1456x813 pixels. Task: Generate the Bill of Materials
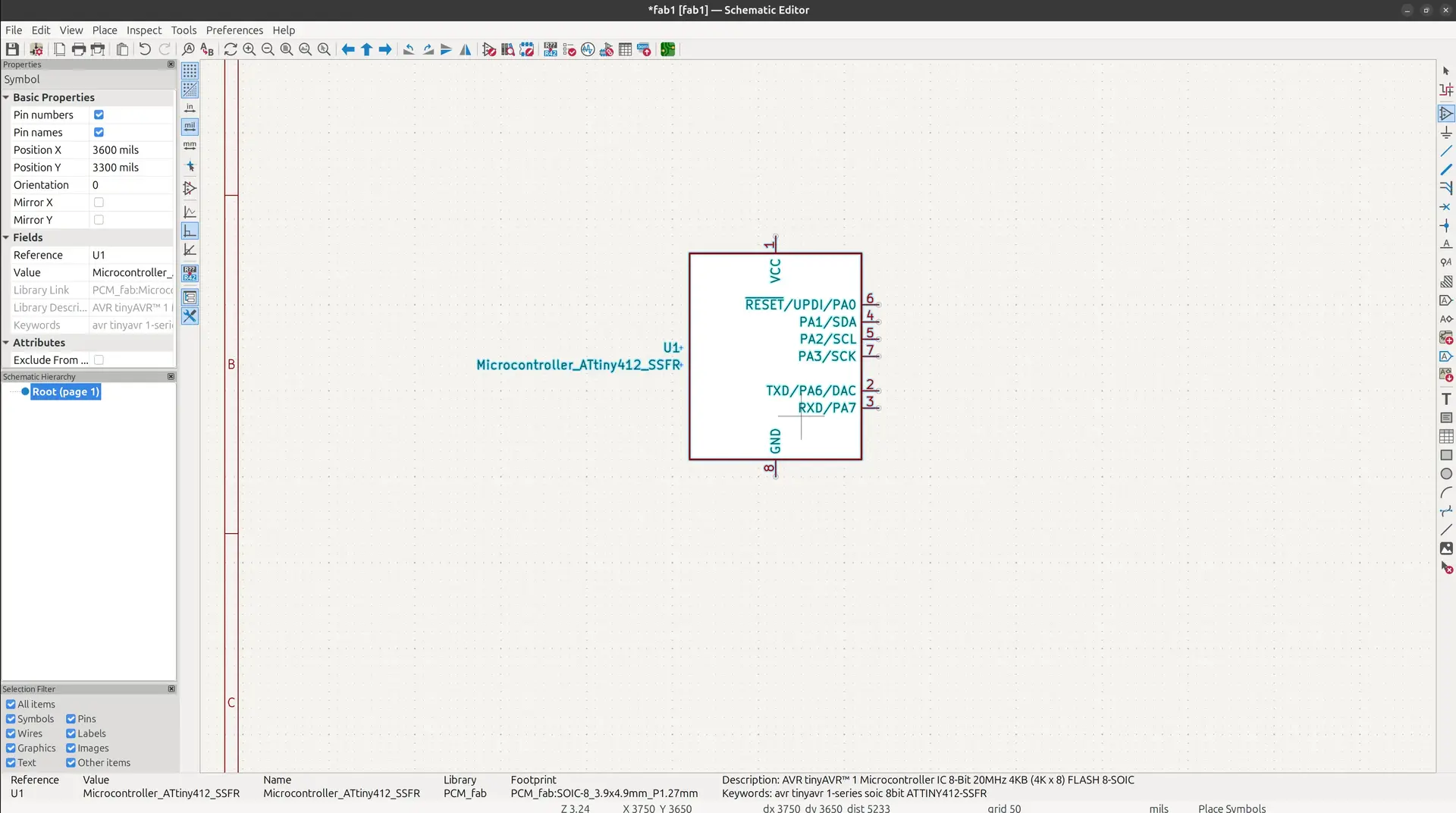tap(644, 49)
